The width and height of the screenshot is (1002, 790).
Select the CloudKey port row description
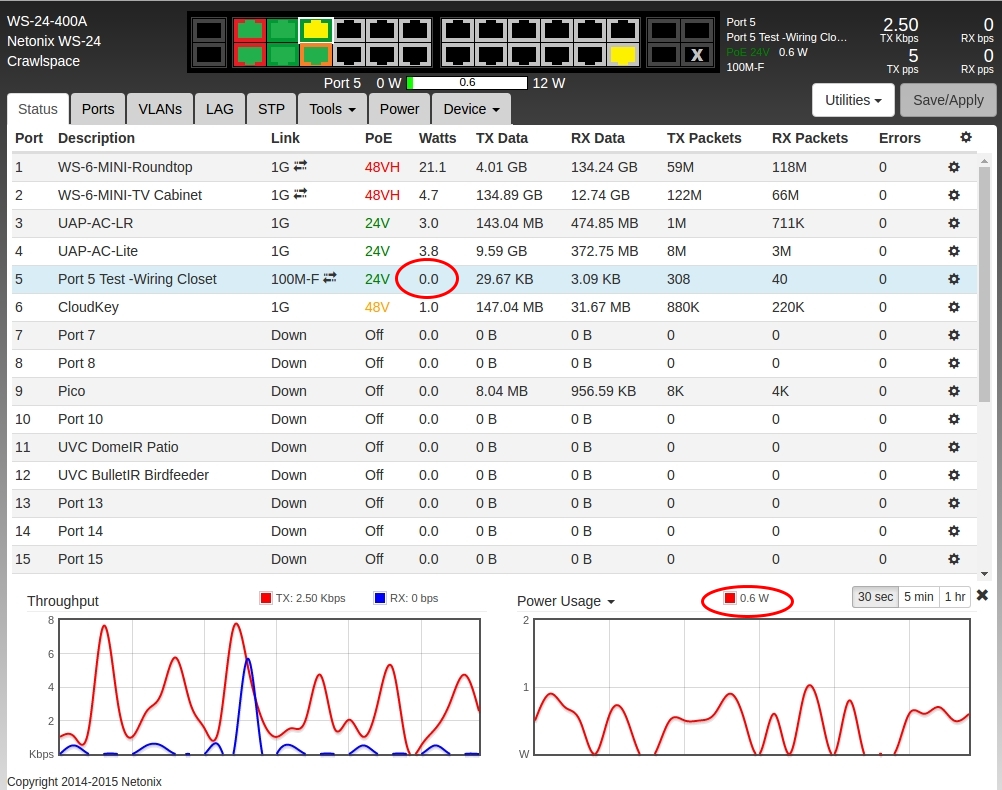(x=88, y=307)
